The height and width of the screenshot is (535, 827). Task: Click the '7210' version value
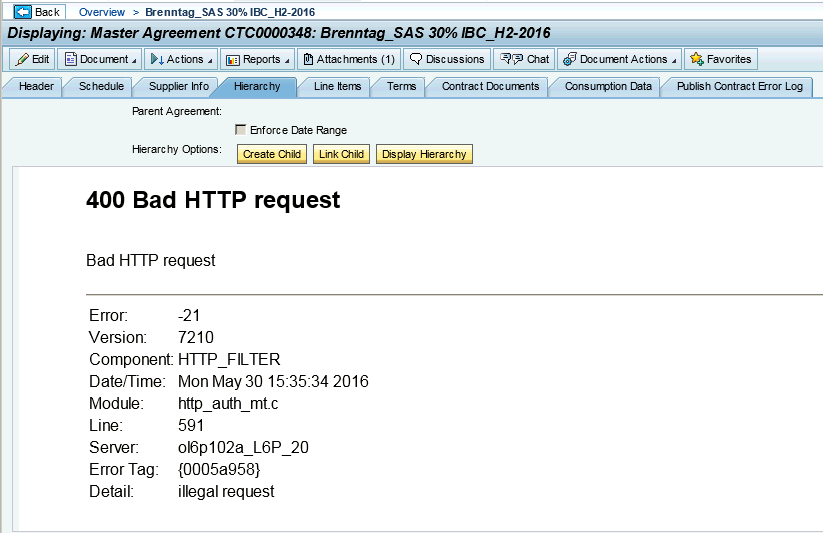coord(196,337)
